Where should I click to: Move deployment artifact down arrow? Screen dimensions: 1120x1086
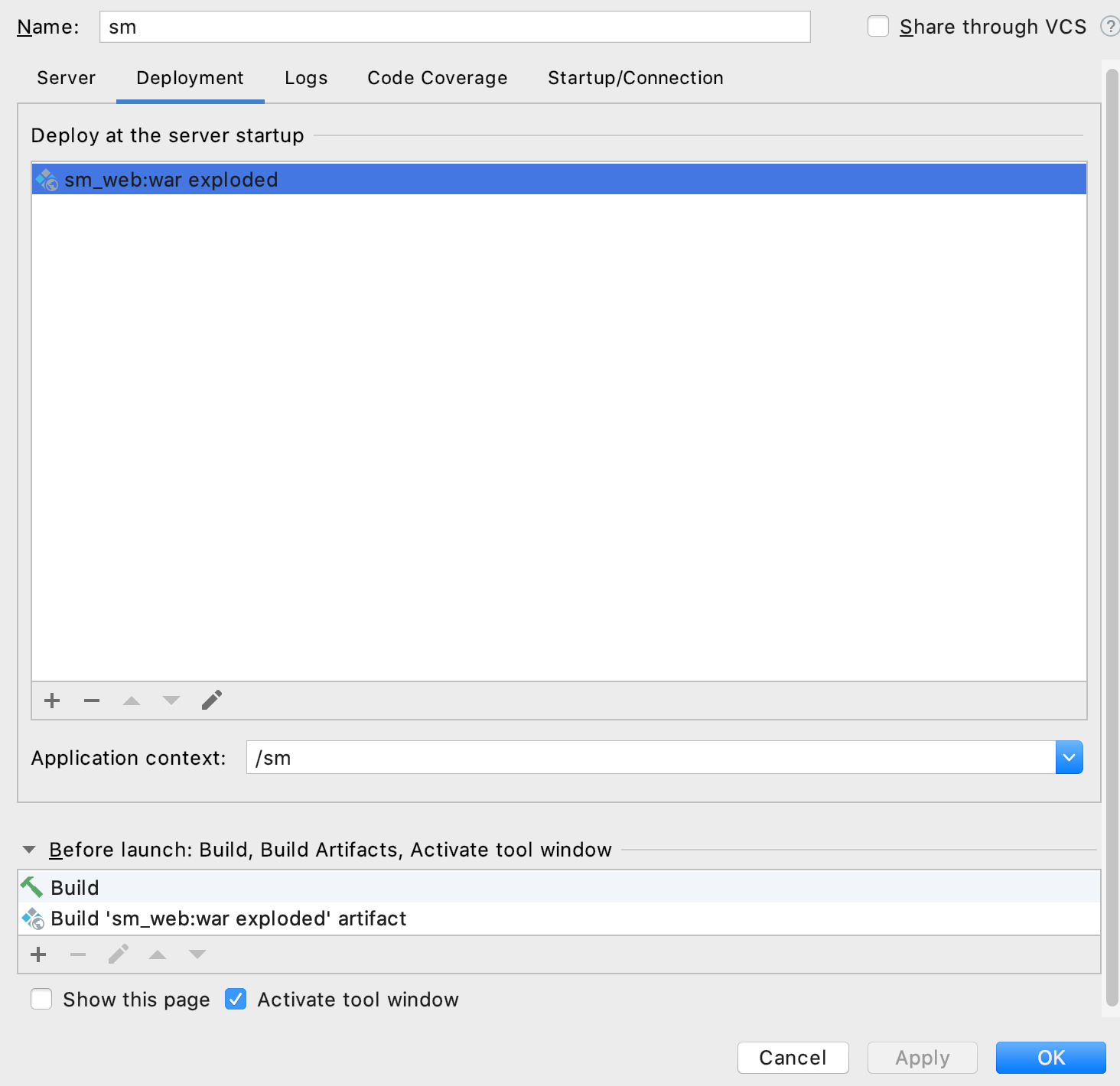171,701
